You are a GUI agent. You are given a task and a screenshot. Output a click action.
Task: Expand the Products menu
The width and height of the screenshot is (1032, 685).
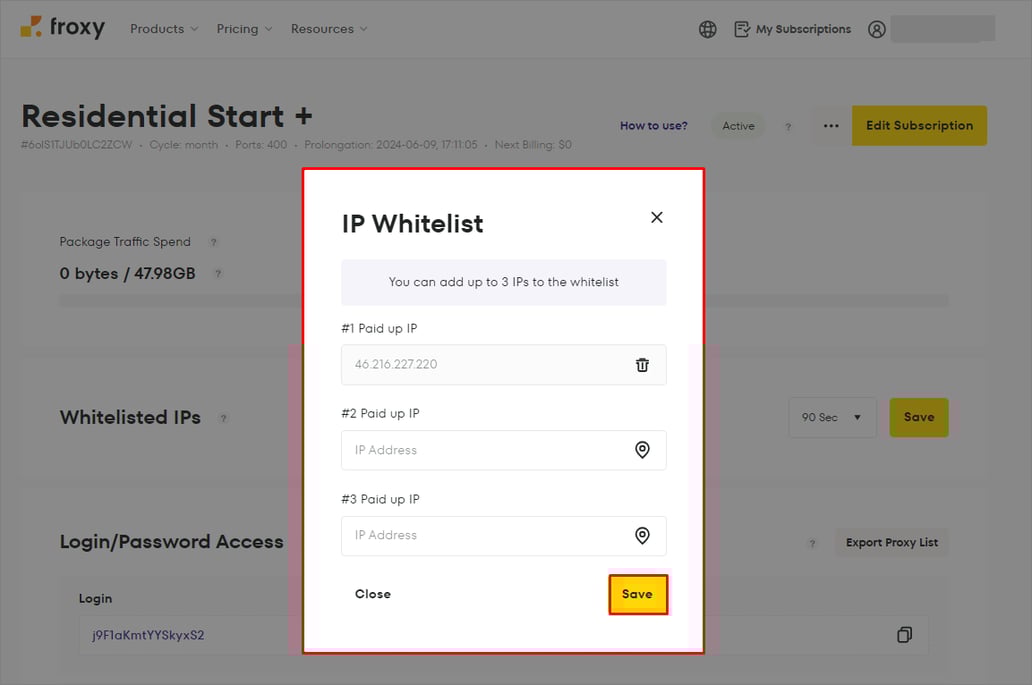click(163, 29)
